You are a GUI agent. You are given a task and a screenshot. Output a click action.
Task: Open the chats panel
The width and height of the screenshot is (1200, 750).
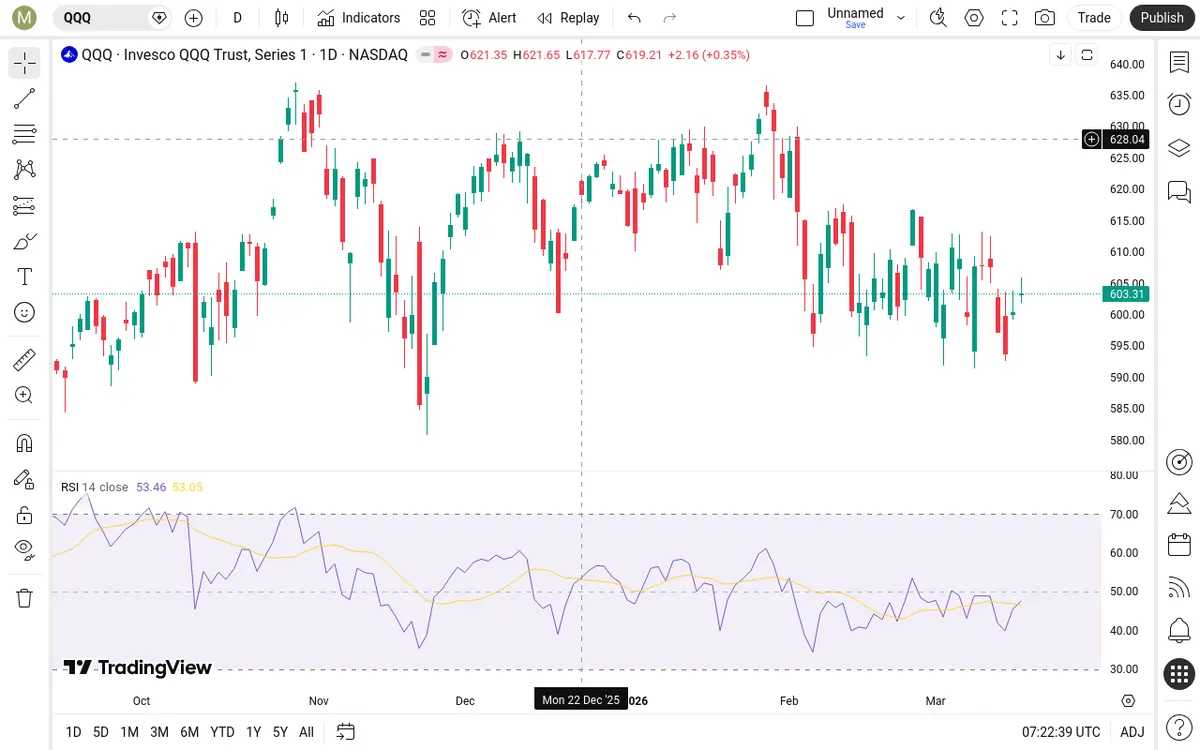coord(1179,191)
